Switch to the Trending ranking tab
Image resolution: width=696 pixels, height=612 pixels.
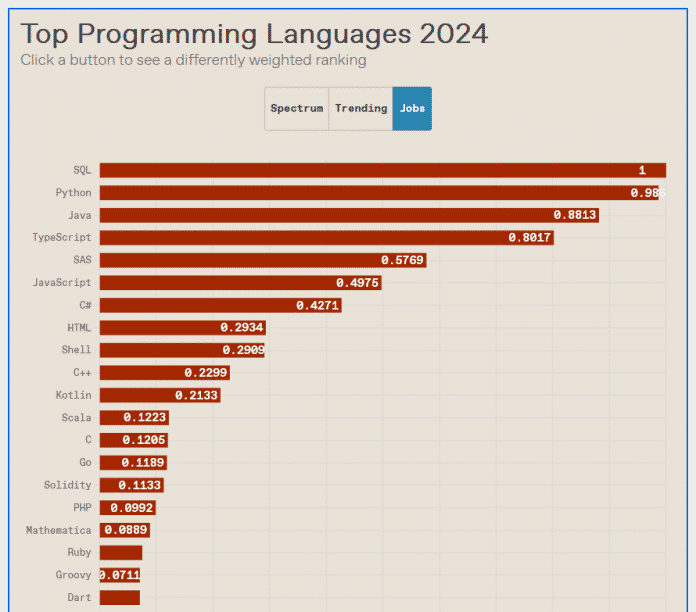360,108
